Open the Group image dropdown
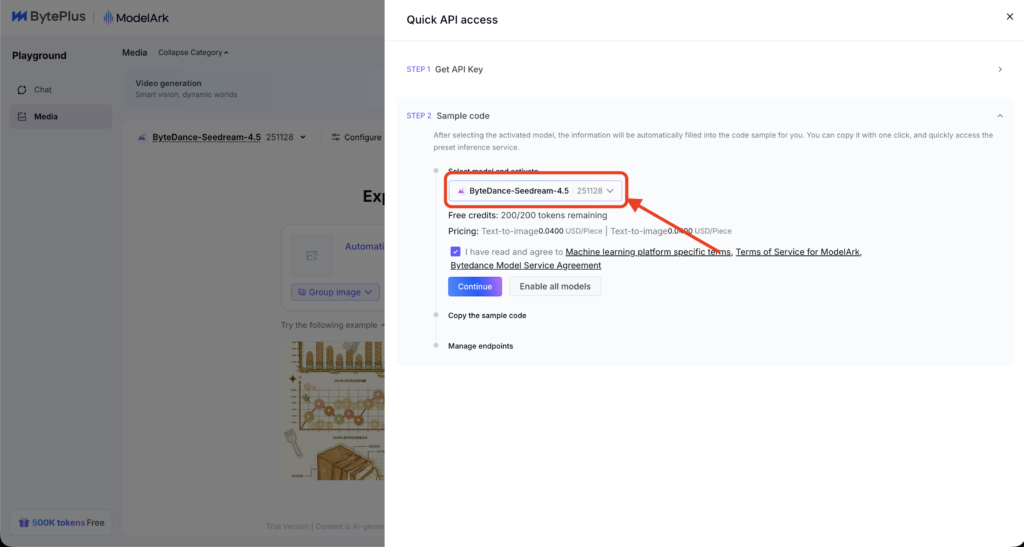Viewport: 1024px width, 547px height. [335, 293]
